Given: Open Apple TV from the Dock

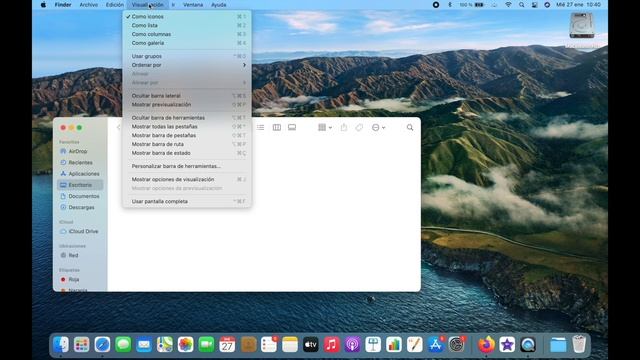Looking at the screenshot, I should [311, 344].
